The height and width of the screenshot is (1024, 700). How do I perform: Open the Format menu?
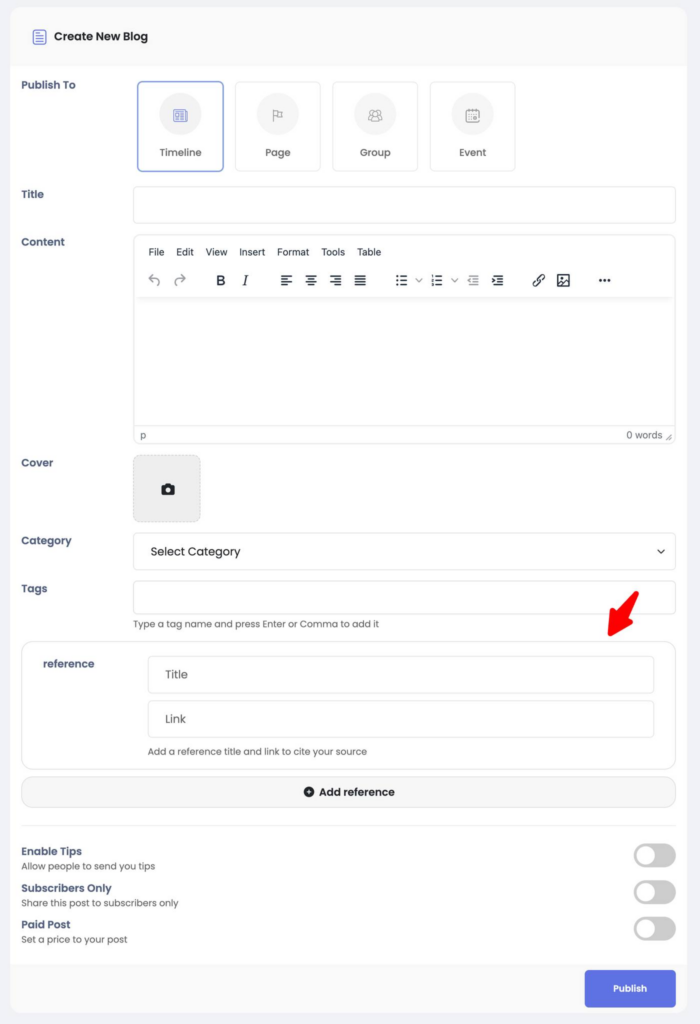(293, 252)
